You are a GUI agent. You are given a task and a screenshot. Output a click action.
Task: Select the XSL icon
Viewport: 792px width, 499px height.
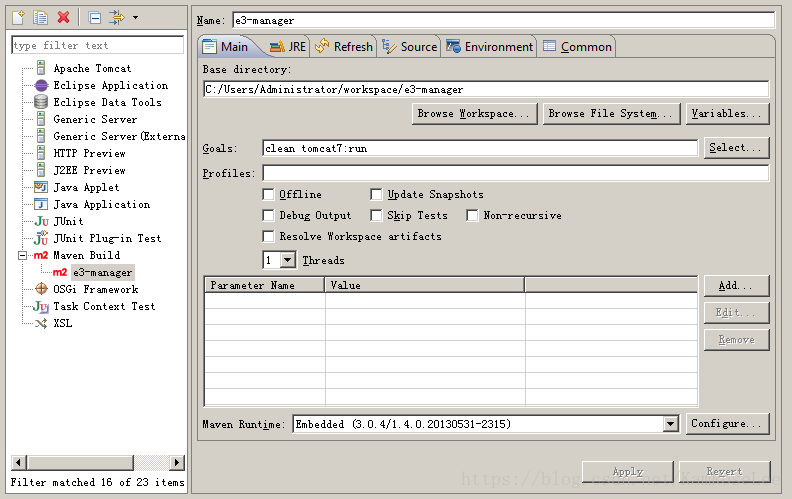pos(41,323)
